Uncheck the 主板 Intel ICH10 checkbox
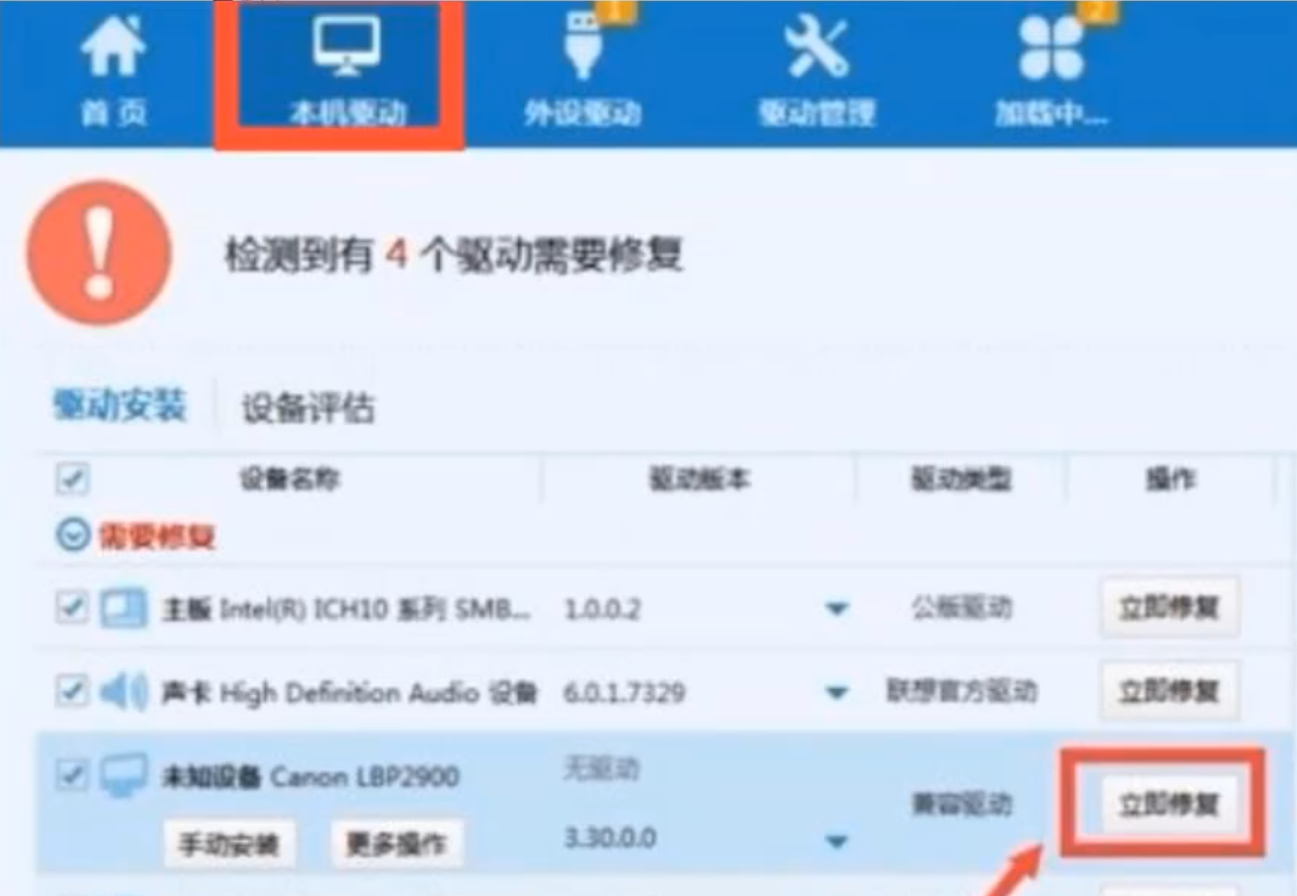Image resolution: width=1297 pixels, height=896 pixels. (x=71, y=607)
